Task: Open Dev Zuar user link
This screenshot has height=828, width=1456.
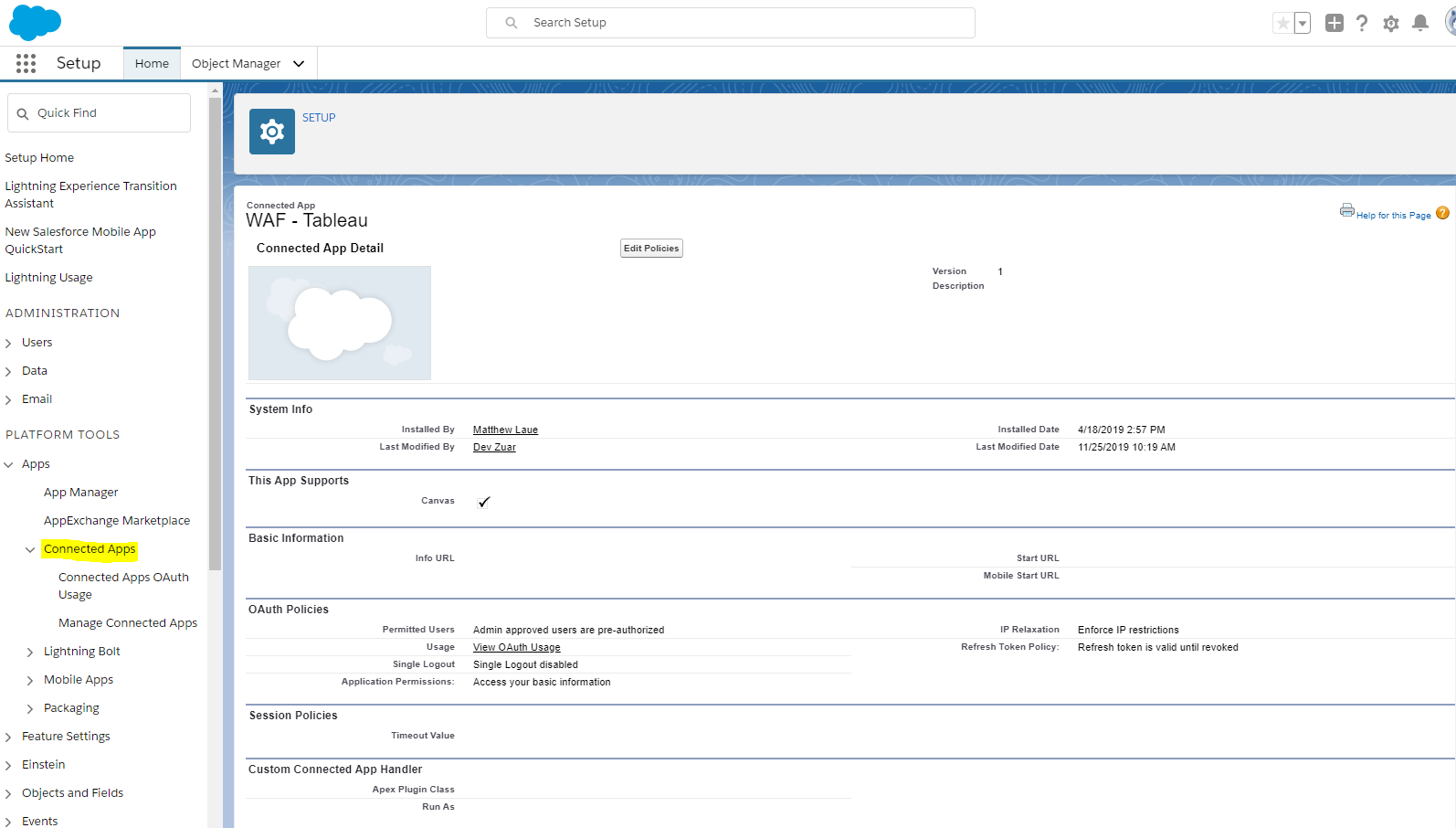Action: click(494, 447)
